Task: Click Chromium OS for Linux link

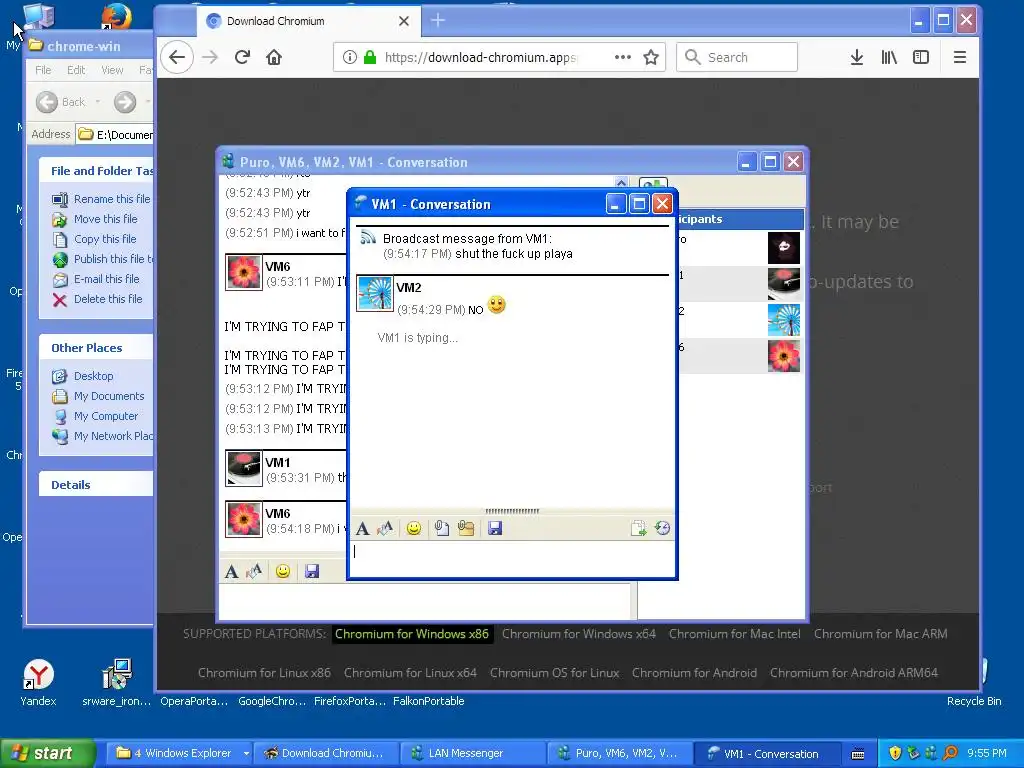Action: 554,673
